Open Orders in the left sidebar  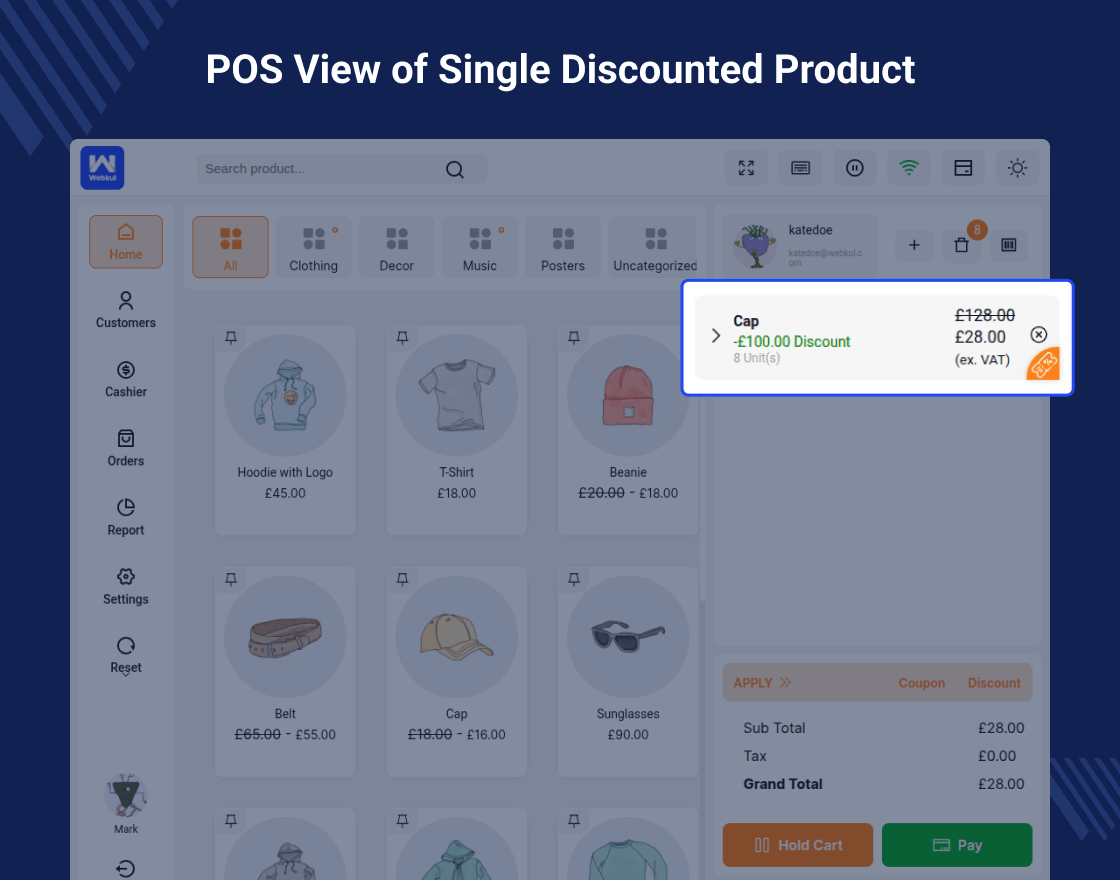coord(126,448)
